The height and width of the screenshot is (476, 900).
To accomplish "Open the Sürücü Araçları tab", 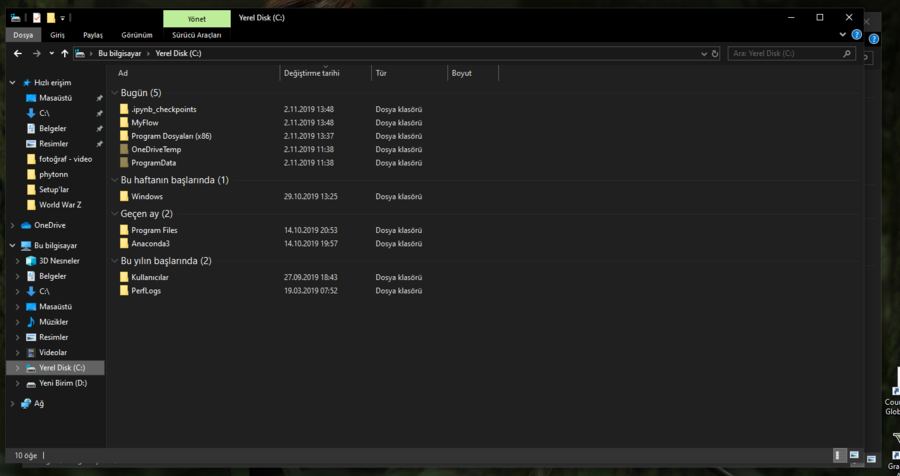I will [197, 35].
